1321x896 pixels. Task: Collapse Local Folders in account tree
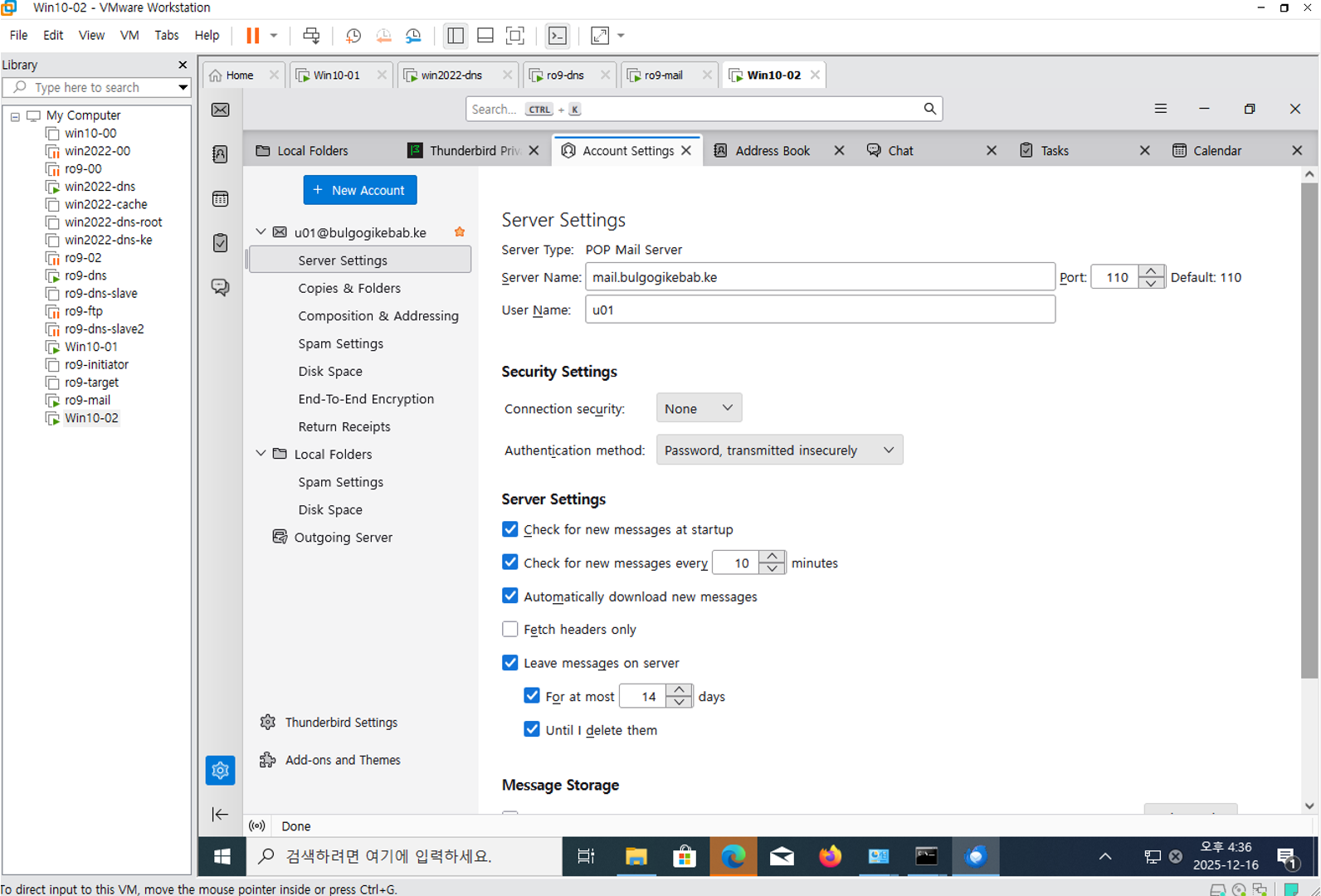tap(261, 453)
